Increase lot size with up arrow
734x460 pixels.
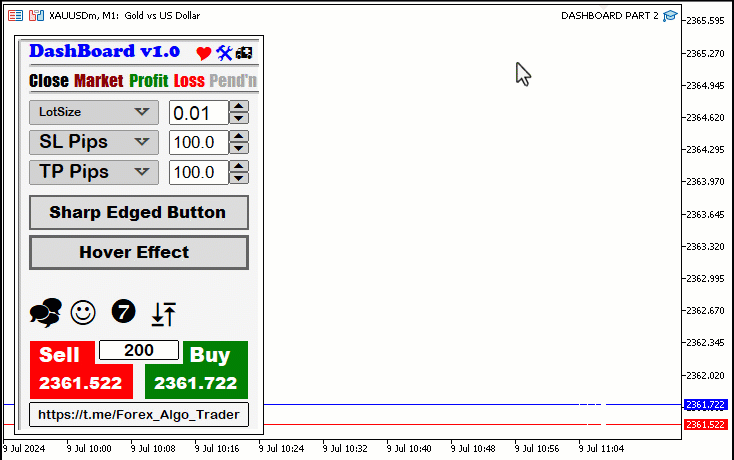[239, 106]
